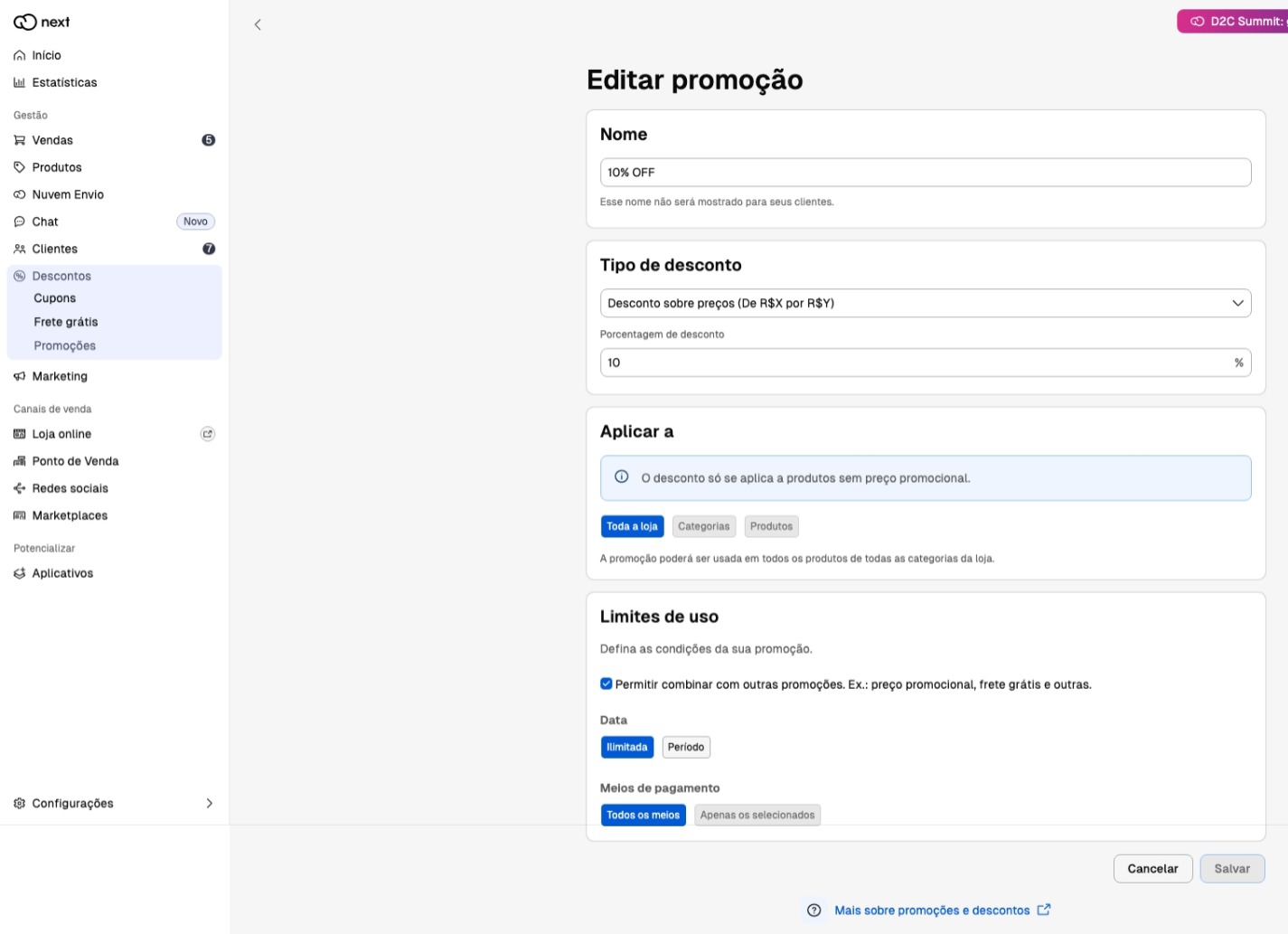Click the help question mark icon

coord(814,910)
